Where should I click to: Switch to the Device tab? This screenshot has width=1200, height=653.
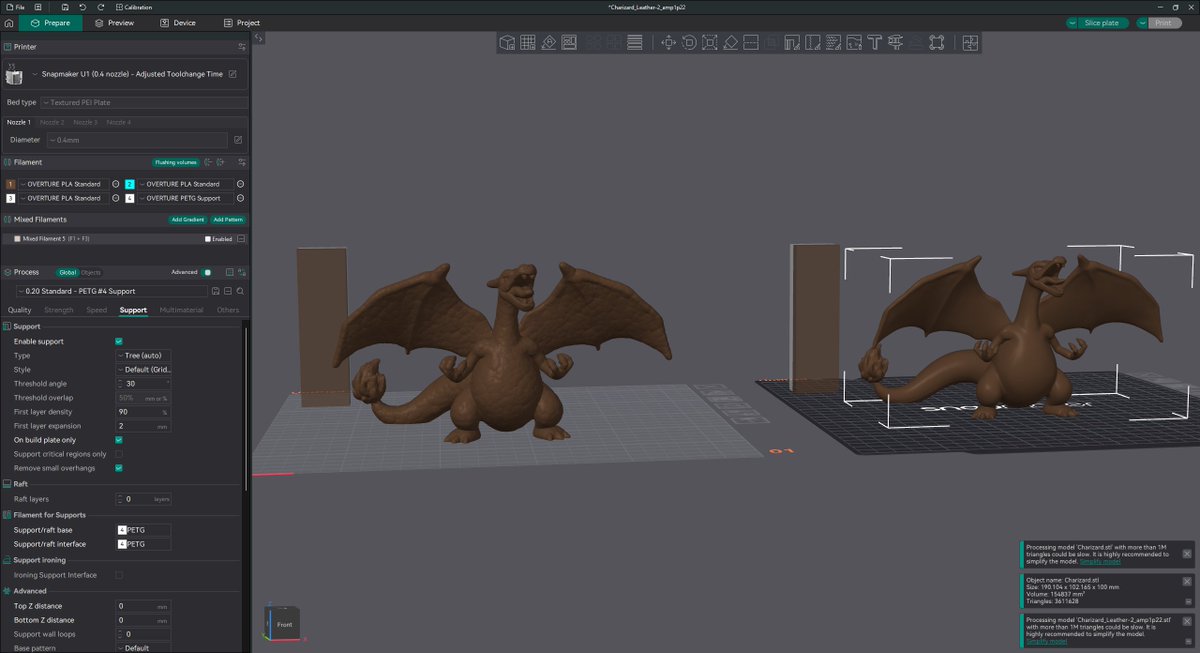pyautogui.click(x=178, y=23)
